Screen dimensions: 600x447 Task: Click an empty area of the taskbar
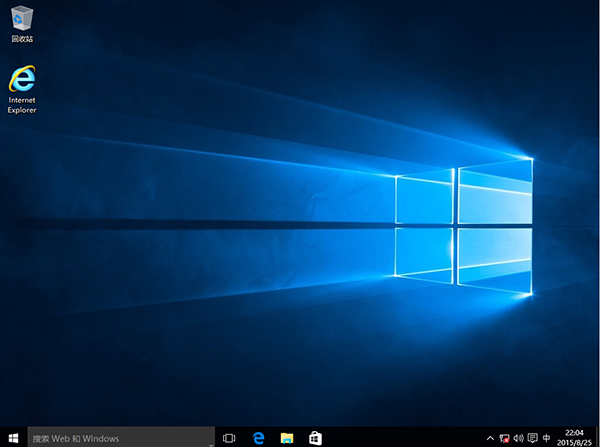click(400, 438)
